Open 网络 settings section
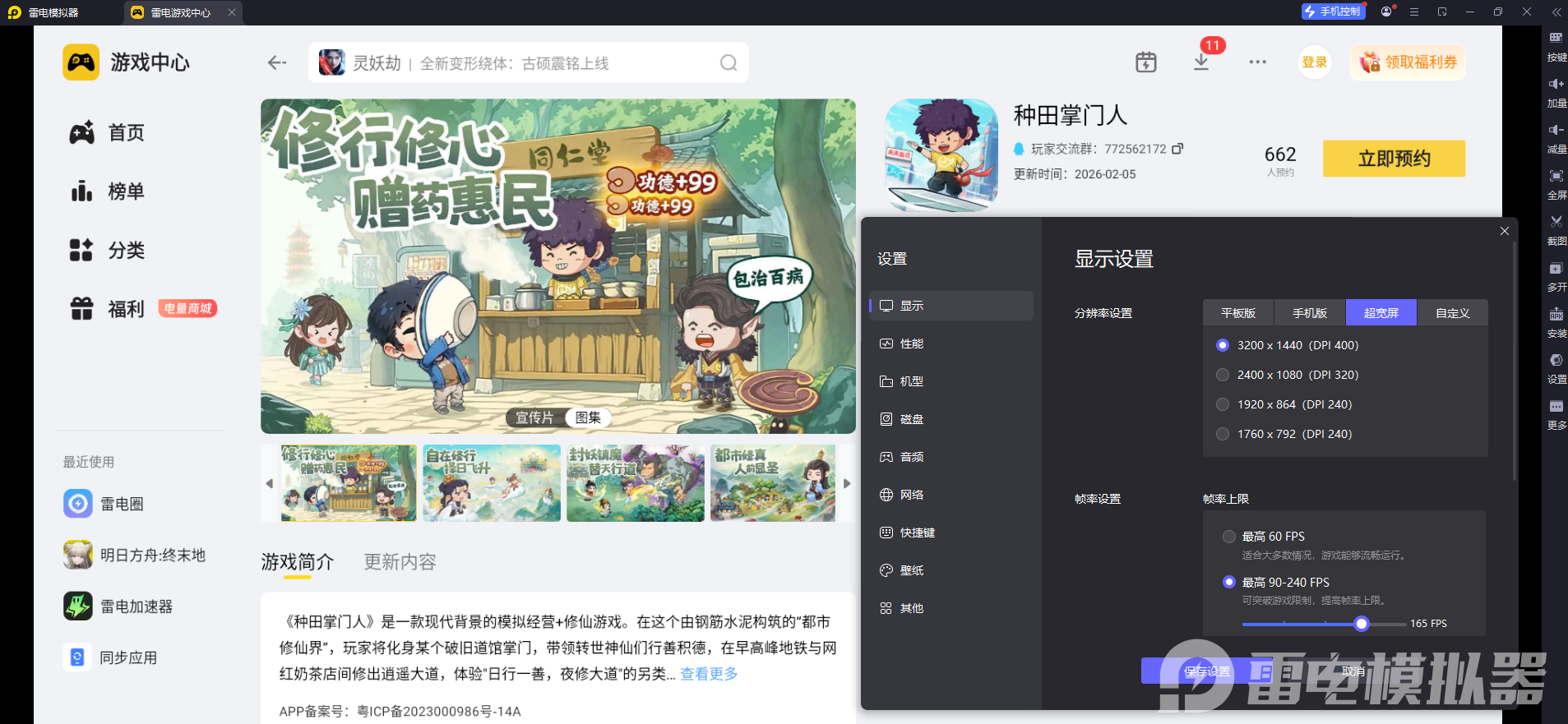The width and height of the screenshot is (1568, 724). (x=951, y=495)
